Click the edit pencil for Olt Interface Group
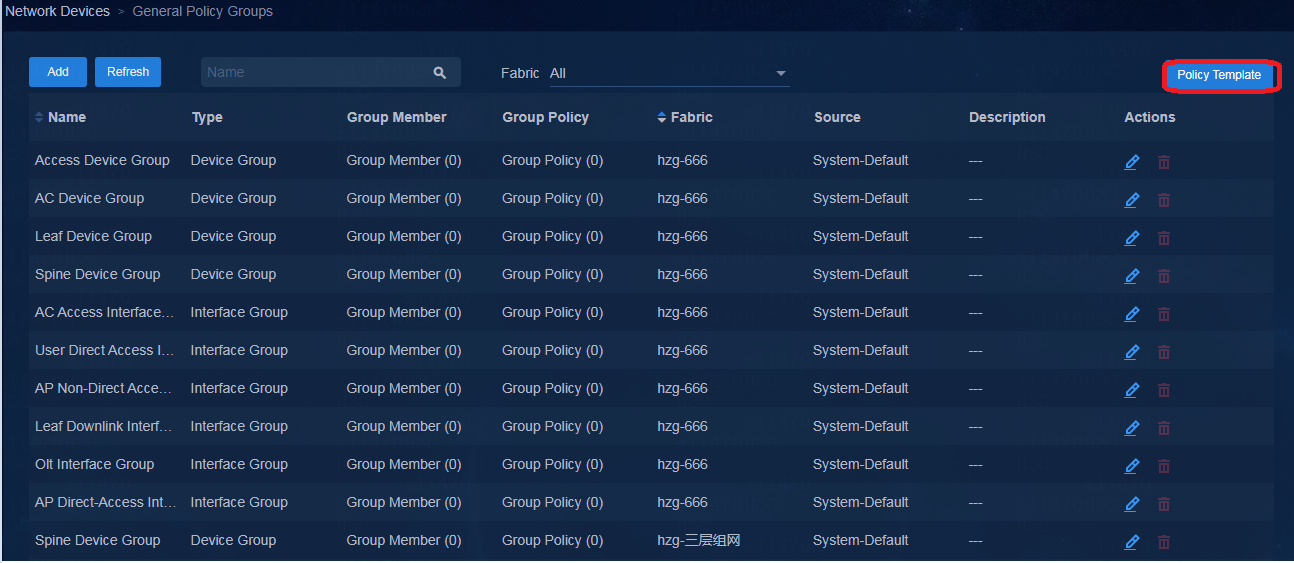Viewport: 1294px width, 563px height. 1132,466
